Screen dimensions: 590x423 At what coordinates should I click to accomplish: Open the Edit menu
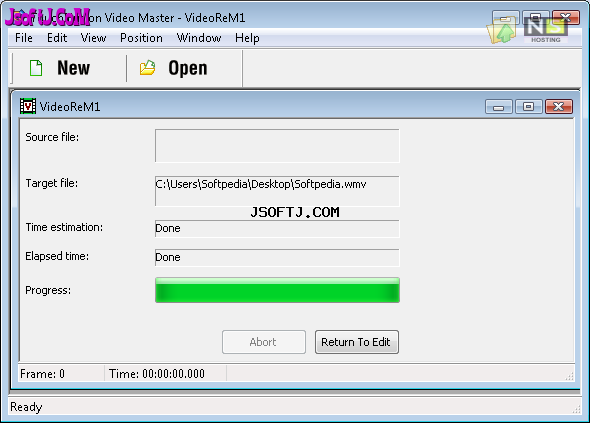click(57, 38)
